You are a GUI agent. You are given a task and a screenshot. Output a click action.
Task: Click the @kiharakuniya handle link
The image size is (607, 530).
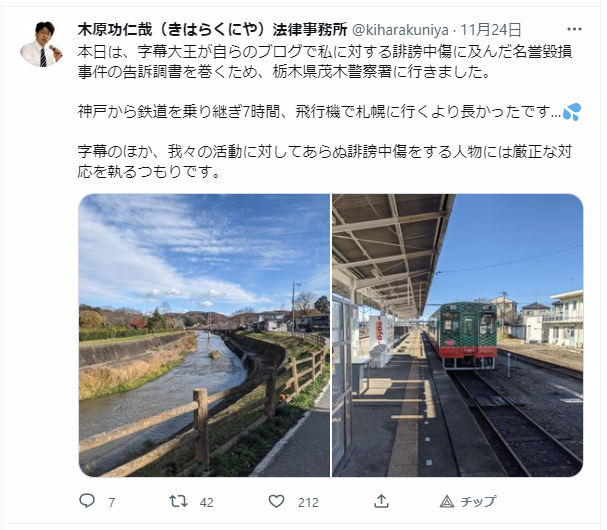click(400, 30)
